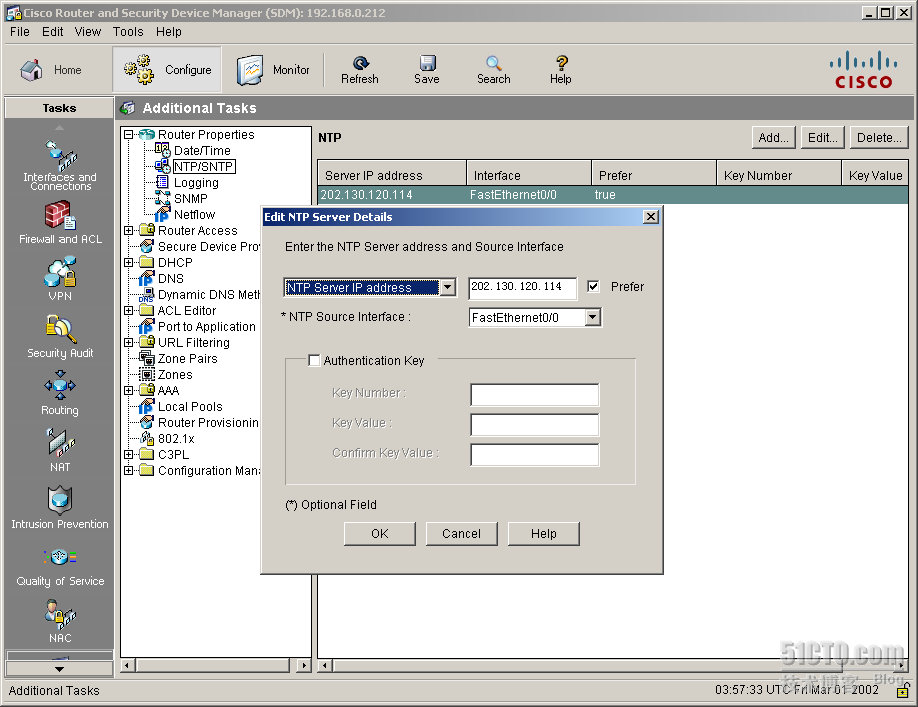
Task: Click OK in Edit NTP Server dialog
Action: 380,534
